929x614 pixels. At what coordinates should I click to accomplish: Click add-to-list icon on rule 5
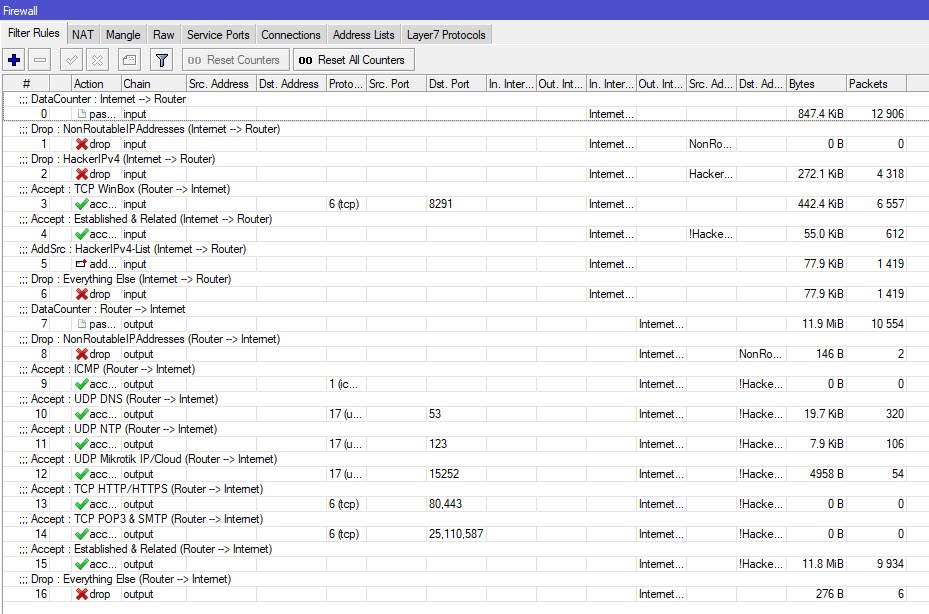(82, 264)
